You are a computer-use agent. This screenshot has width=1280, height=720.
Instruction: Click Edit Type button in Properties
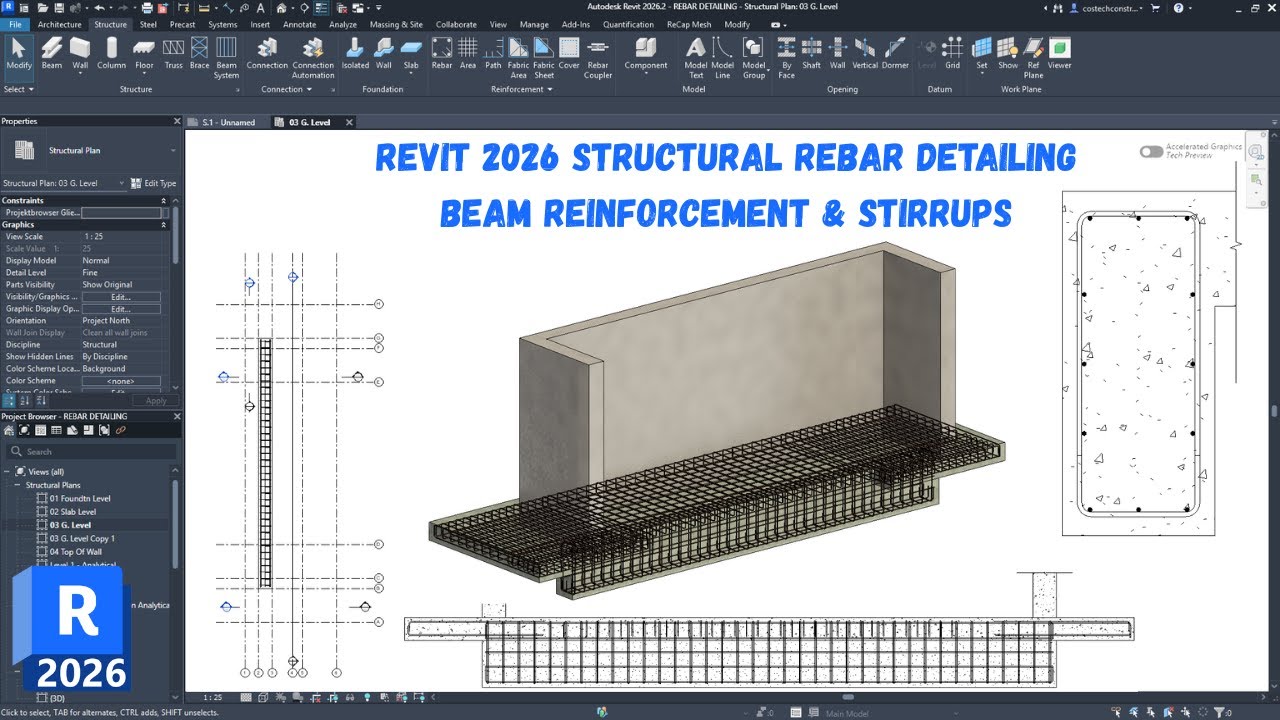[x=154, y=183]
